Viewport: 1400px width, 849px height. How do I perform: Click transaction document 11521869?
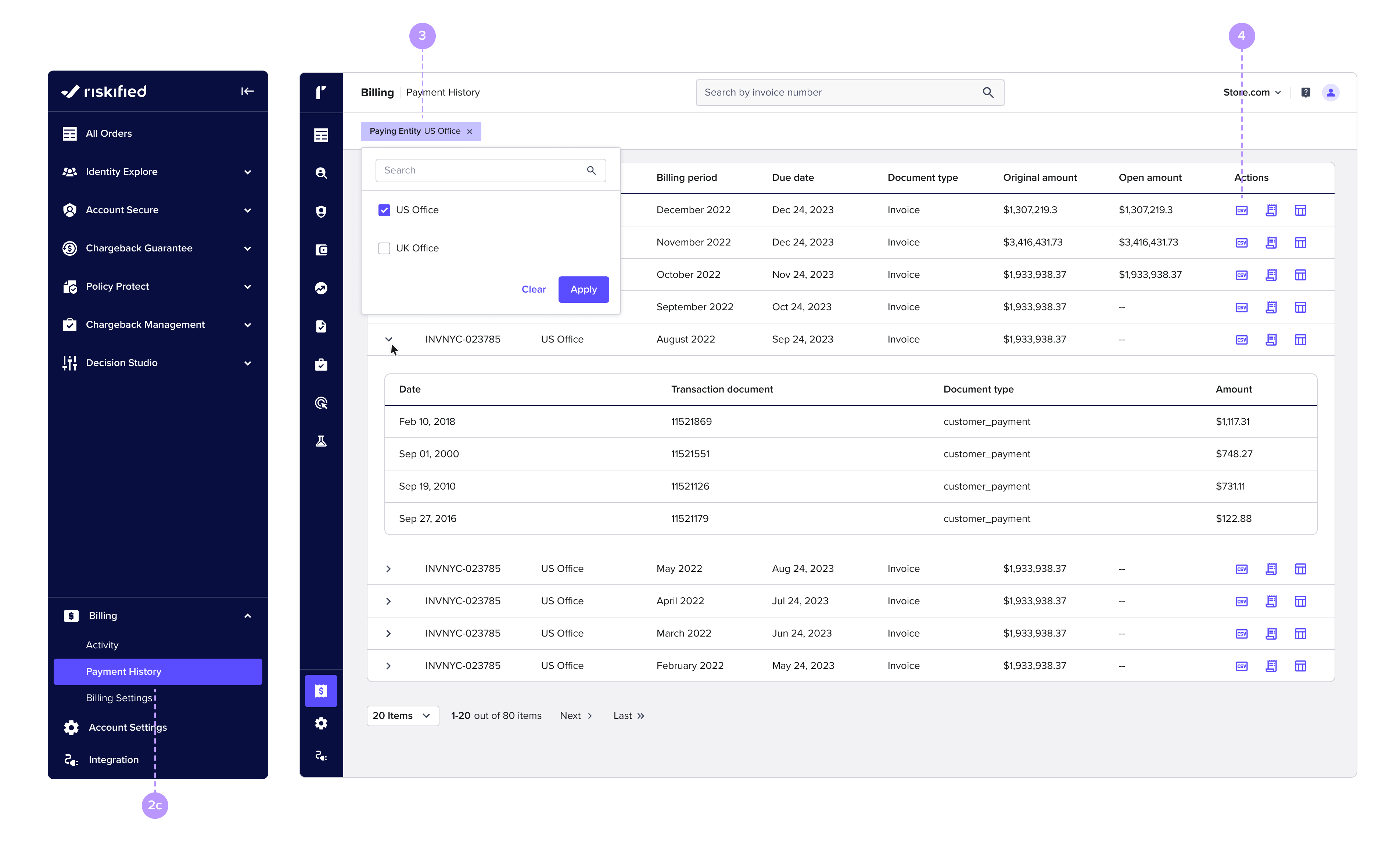click(692, 422)
